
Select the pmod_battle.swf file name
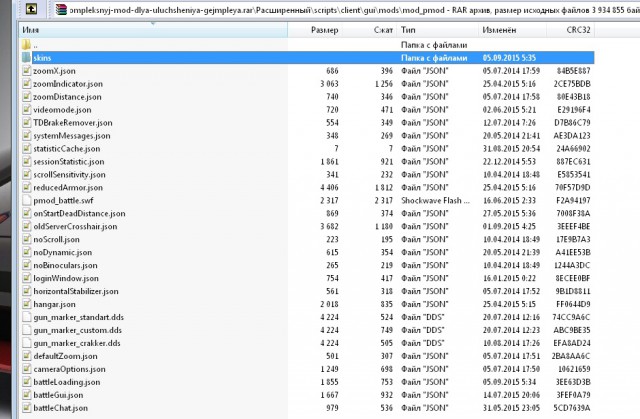pyautogui.click(x=63, y=201)
